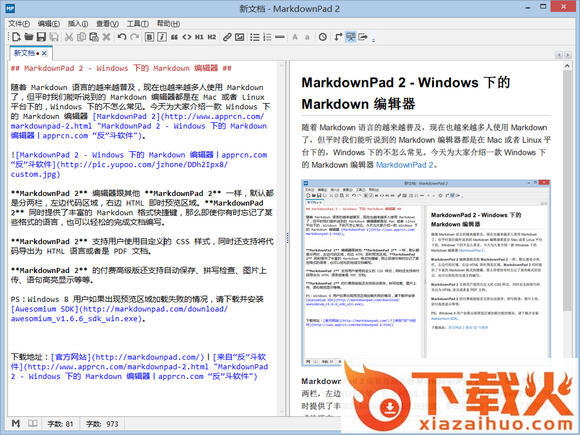This screenshot has width=580, height=435.
Task: Click the word count 81 in the status bar
Action: 60,424
